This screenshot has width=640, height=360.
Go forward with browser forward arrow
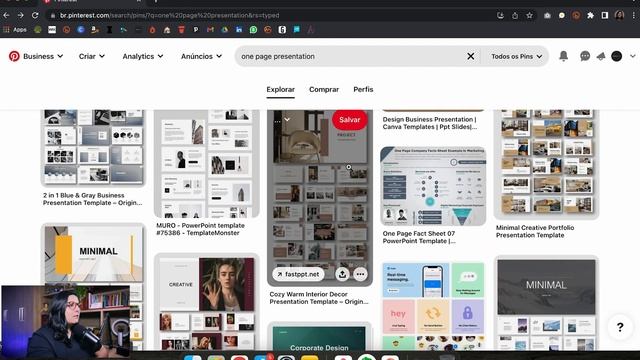point(20,16)
